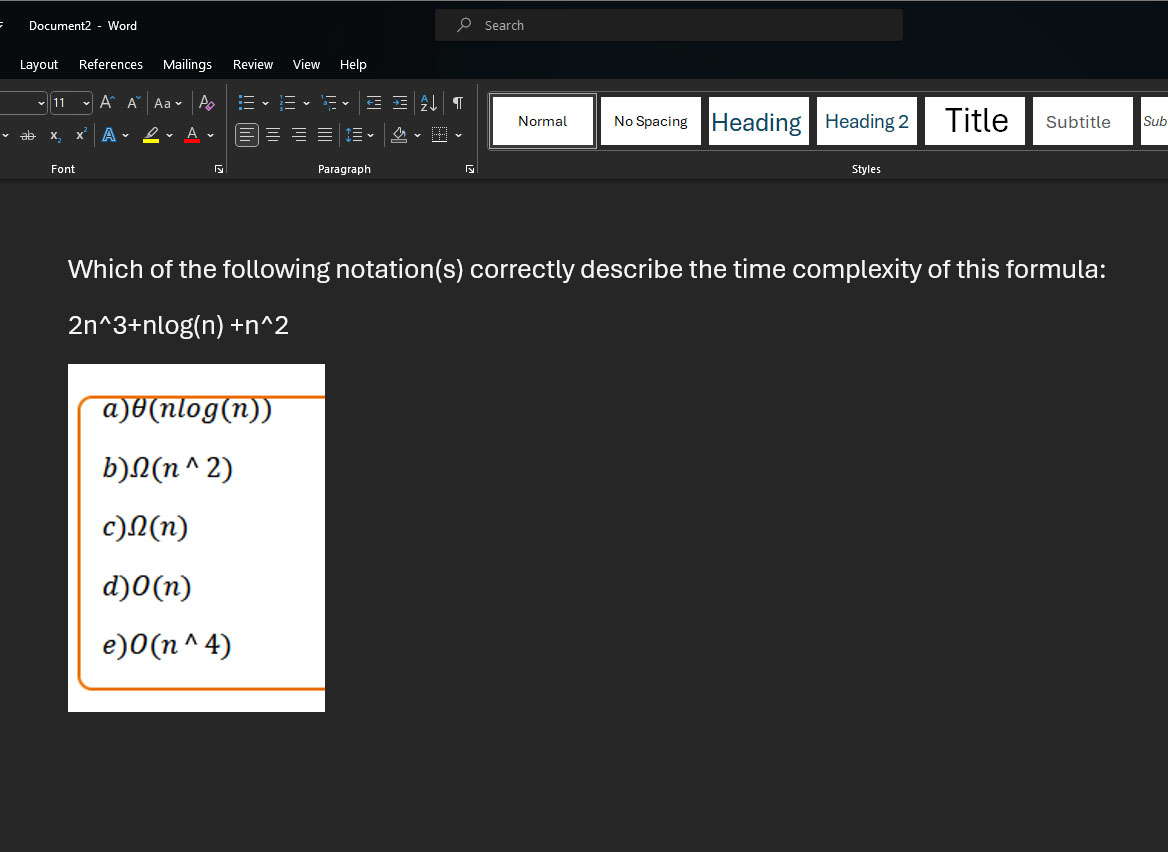Click the Superscript icon
Screen dimensions: 1168x852
point(80,133)
